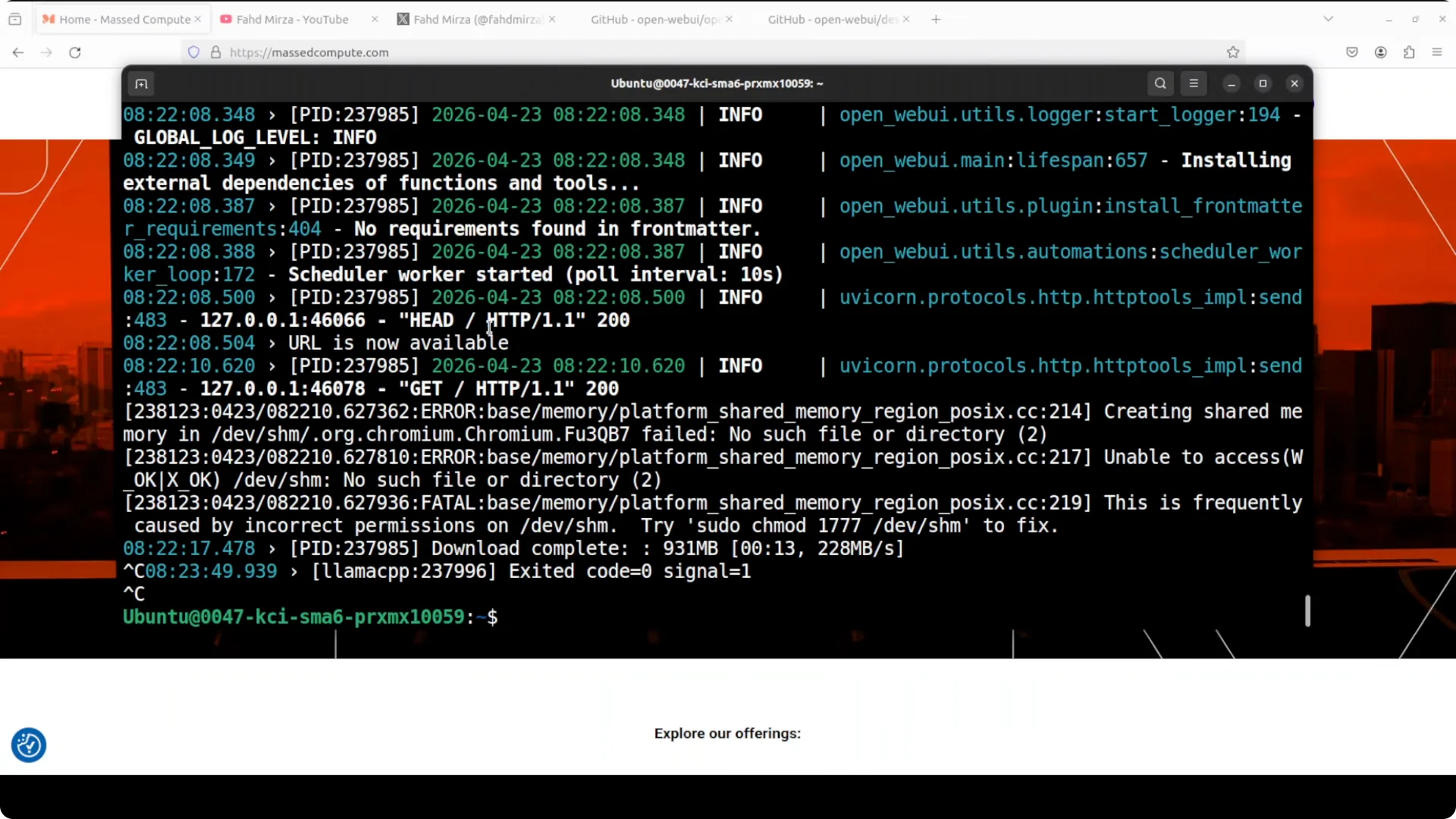Maximize the terminal window

tap(1263, 83)
